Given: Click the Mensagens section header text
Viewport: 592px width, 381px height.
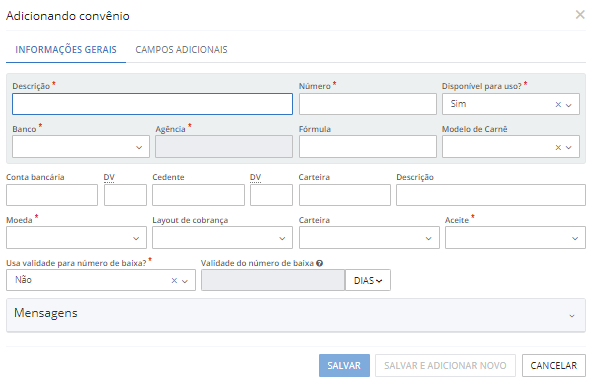Looking at the screenshot, I should coord(46,313).
